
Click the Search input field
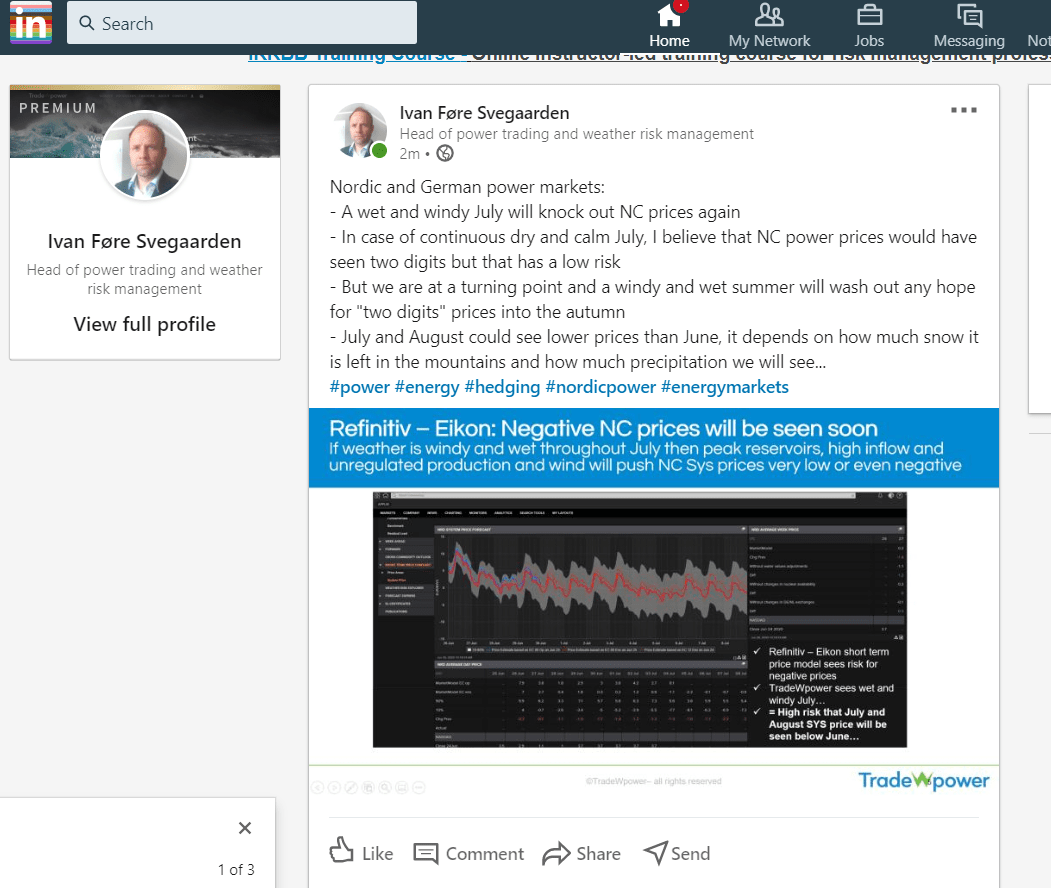(242, 23)
